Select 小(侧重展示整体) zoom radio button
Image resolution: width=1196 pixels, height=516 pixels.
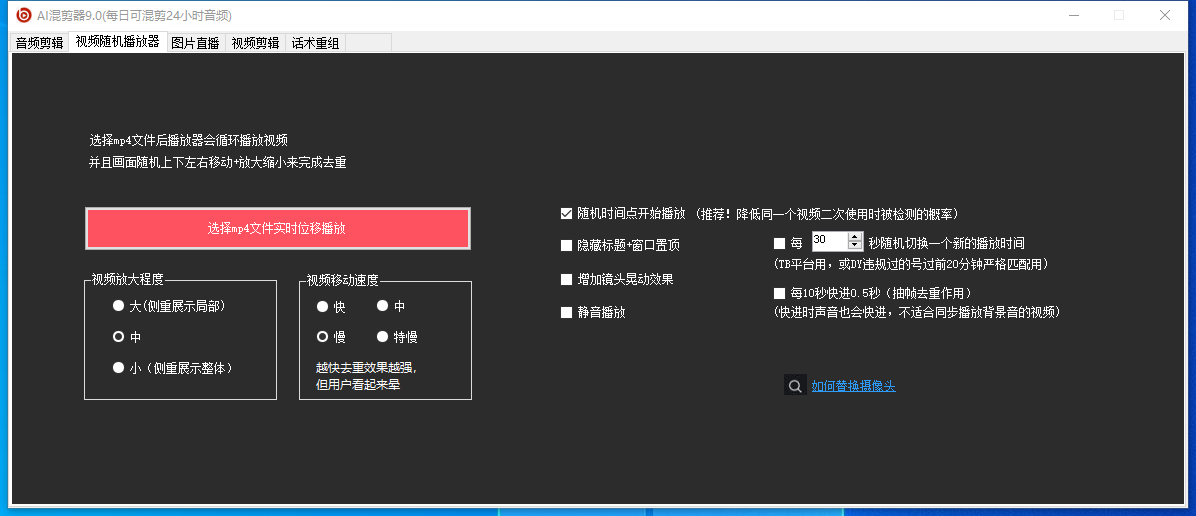coord(119,368)
